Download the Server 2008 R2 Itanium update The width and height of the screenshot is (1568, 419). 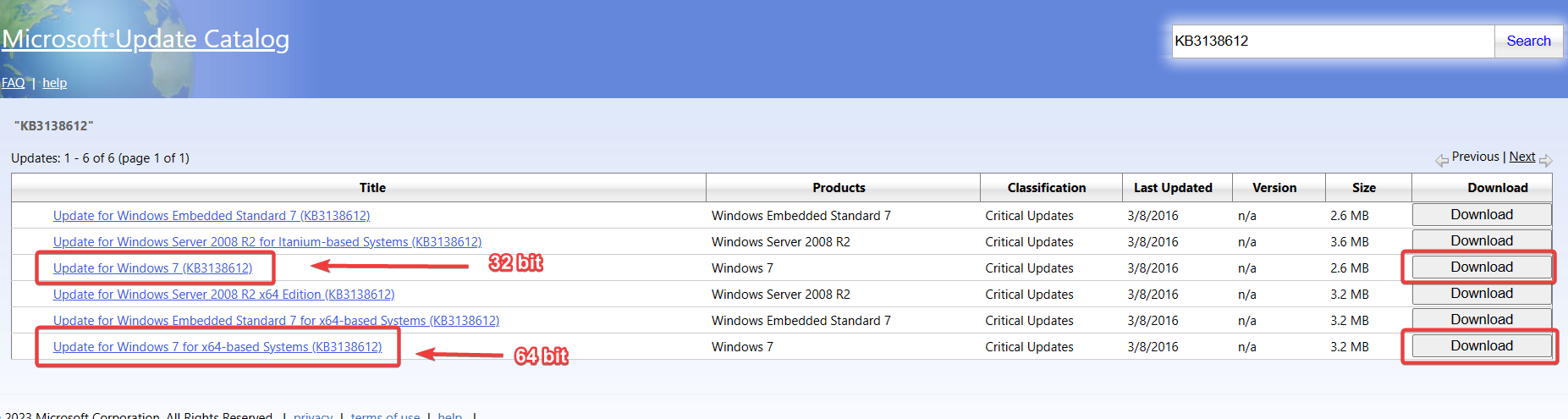1481,241
